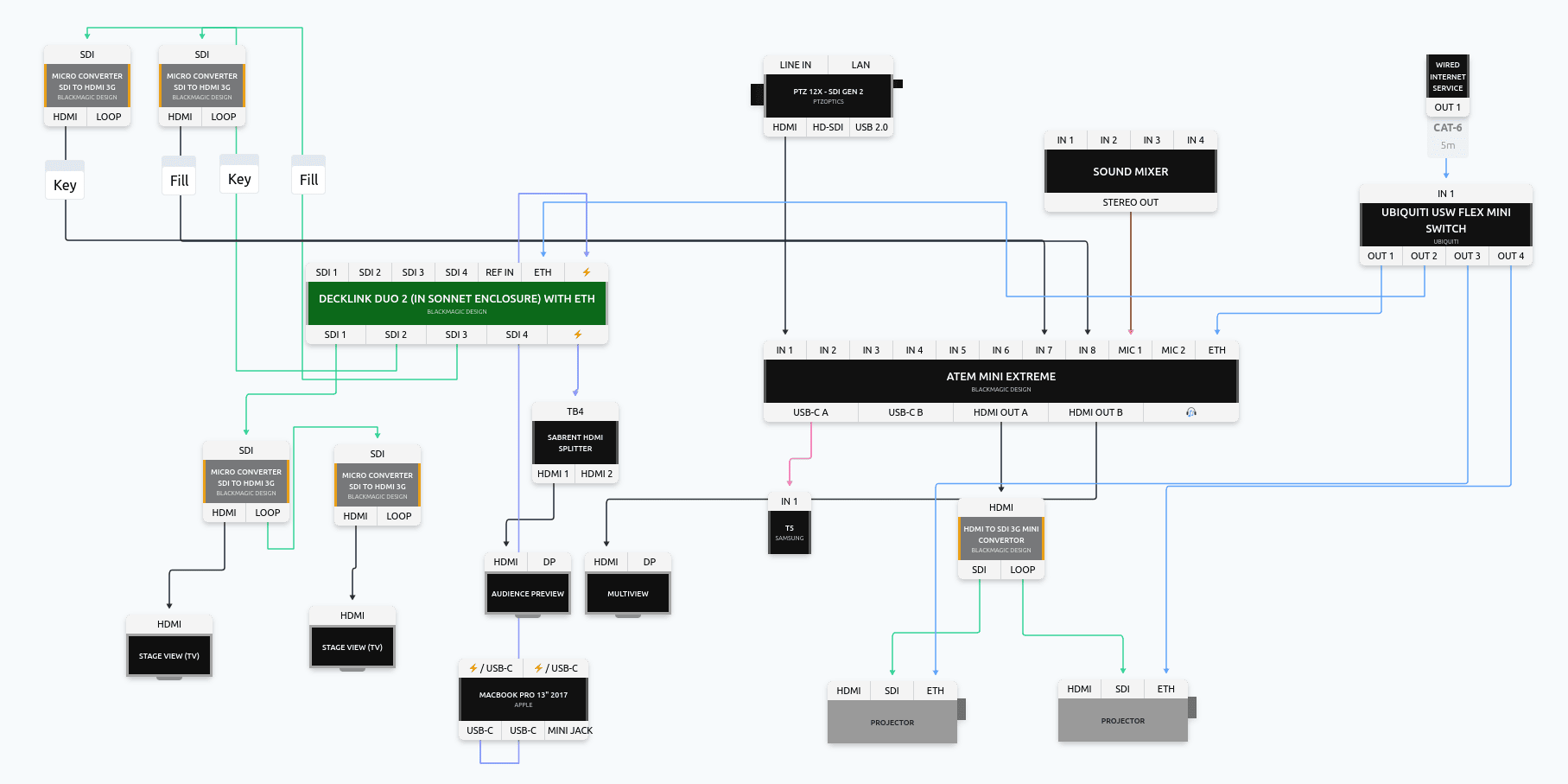Select the Audience Preview monitor
Screen dimensions: 1568x784
point(528,594)
